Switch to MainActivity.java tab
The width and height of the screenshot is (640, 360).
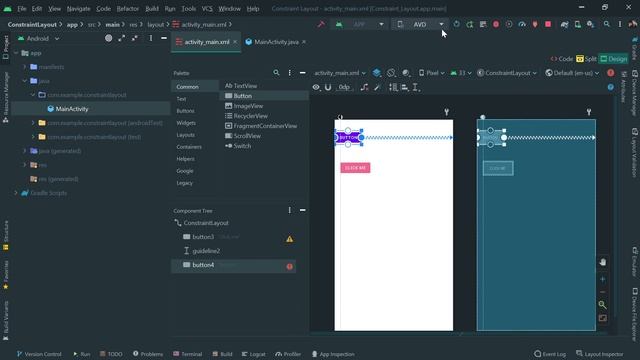click(276, 42)
